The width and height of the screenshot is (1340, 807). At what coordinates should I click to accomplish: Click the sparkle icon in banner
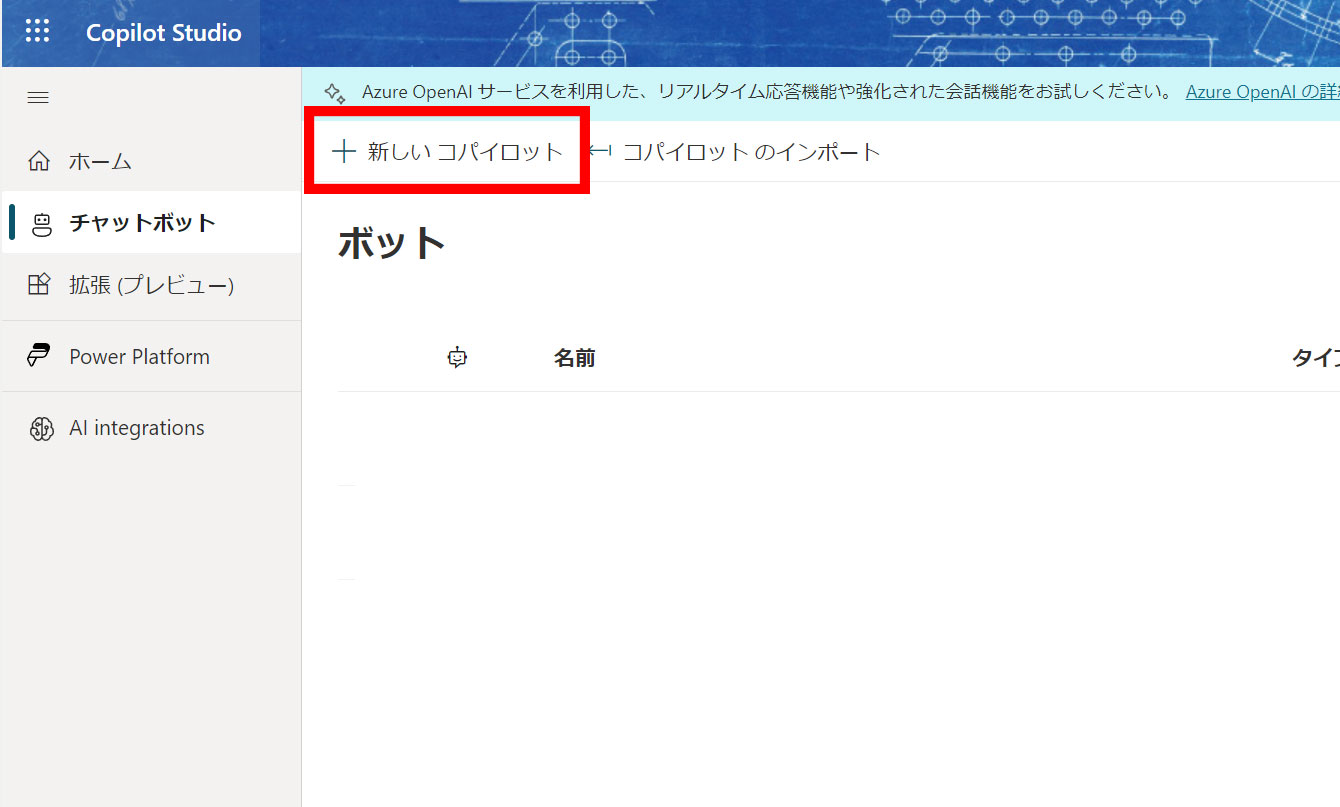[336, 94]
